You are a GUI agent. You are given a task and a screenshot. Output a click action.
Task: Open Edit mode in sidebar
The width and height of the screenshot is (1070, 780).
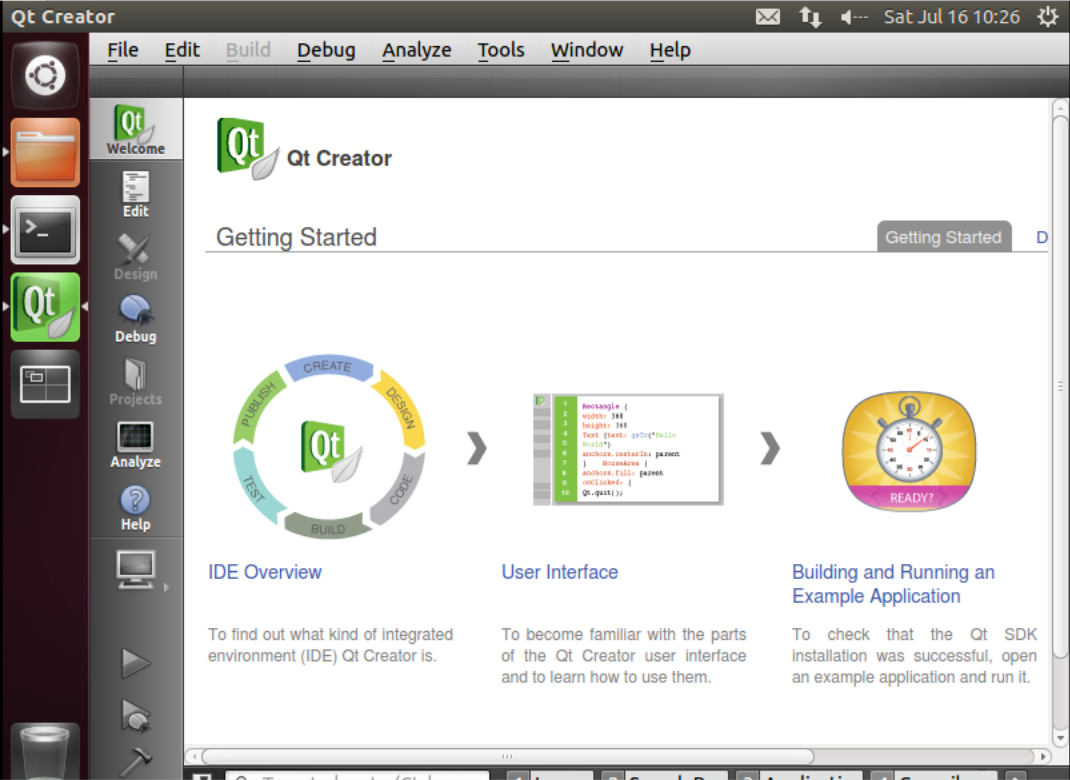click(136, 194)
